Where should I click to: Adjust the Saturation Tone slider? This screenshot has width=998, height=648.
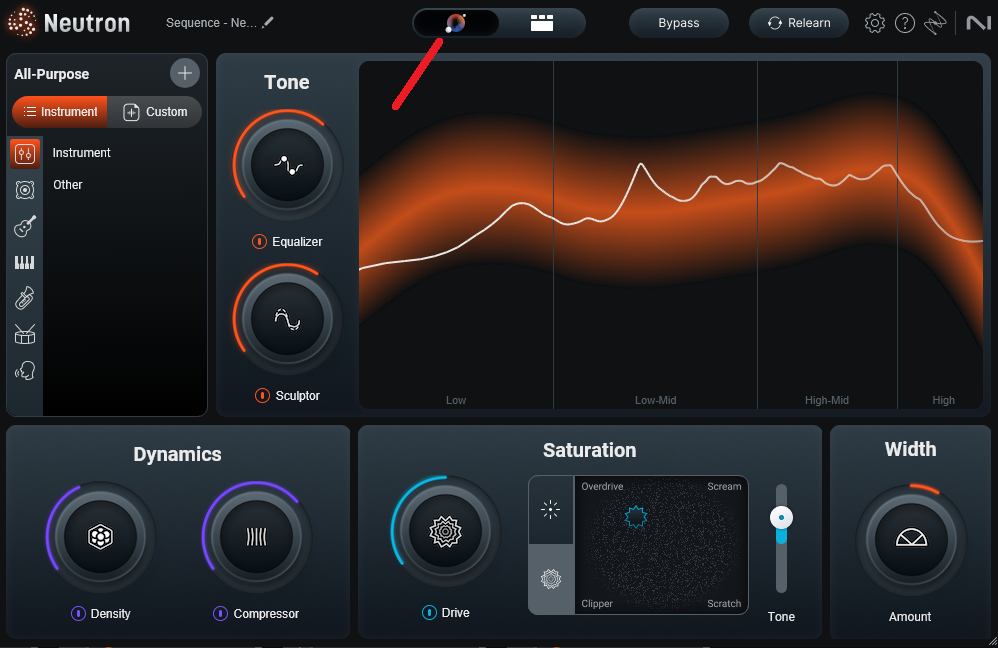781,517
